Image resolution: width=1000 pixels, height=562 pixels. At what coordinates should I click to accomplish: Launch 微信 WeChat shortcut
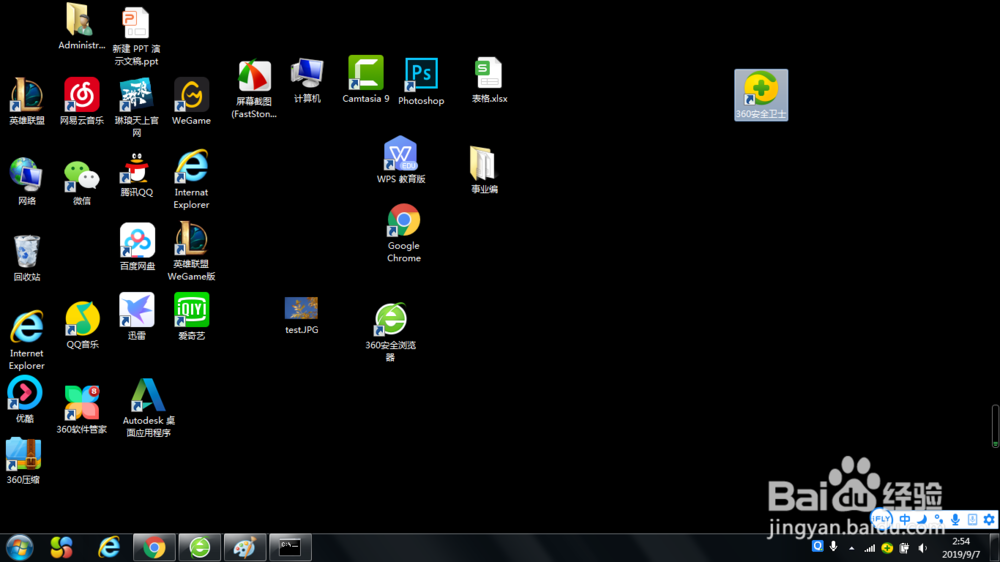pyautogui.click(x=82, y=182)
